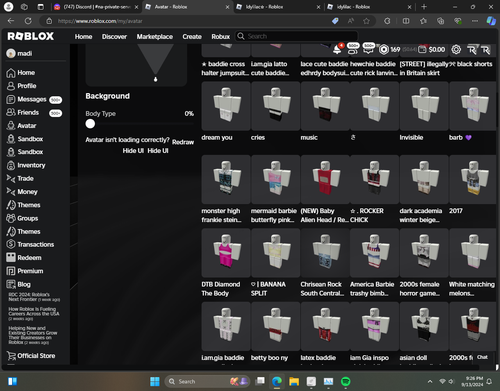Open the Robux menu item
Image resolution: width=500 pixels, height=391 pixels.
tap(220, 37)
